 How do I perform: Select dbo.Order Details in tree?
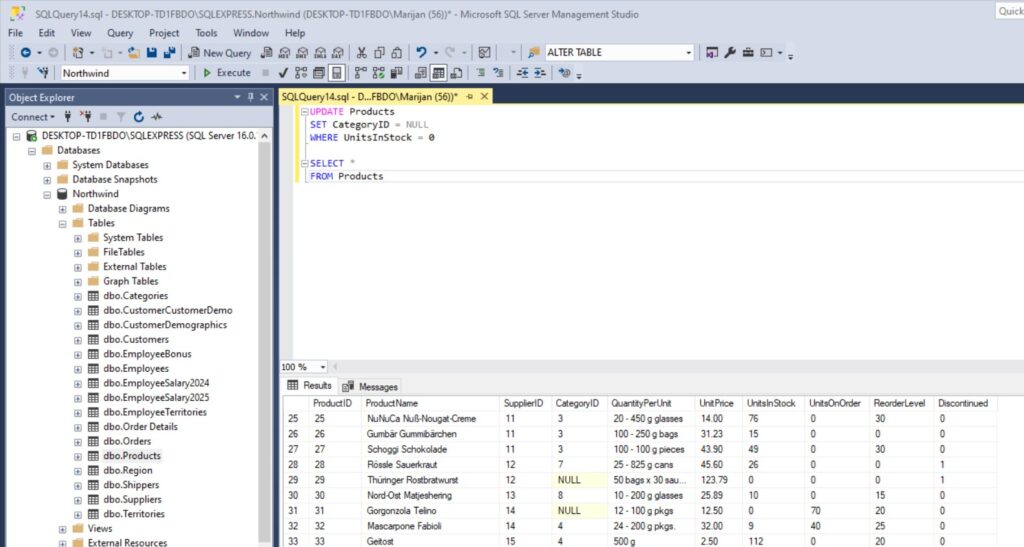[140, 426]
